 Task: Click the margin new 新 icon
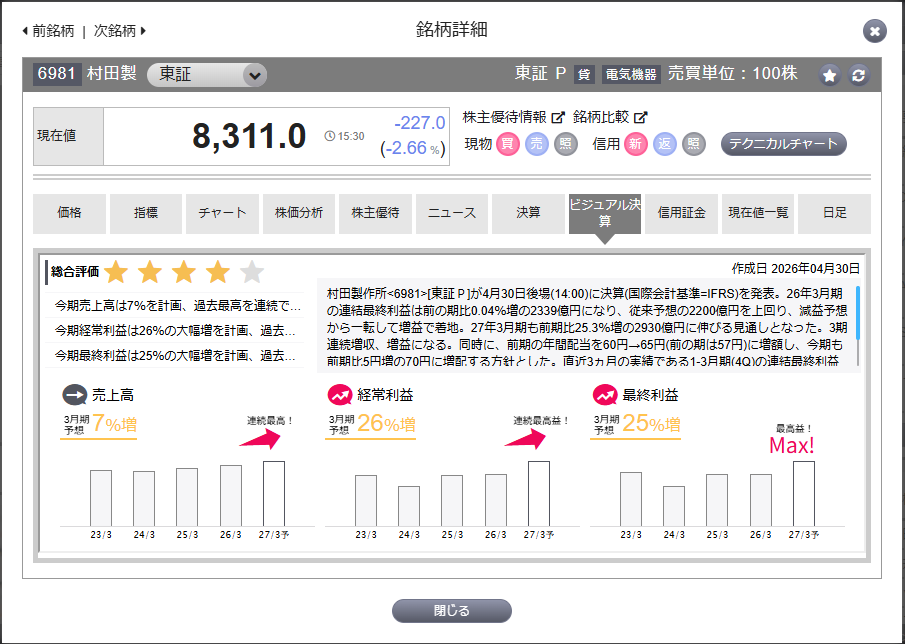(635, 144)
